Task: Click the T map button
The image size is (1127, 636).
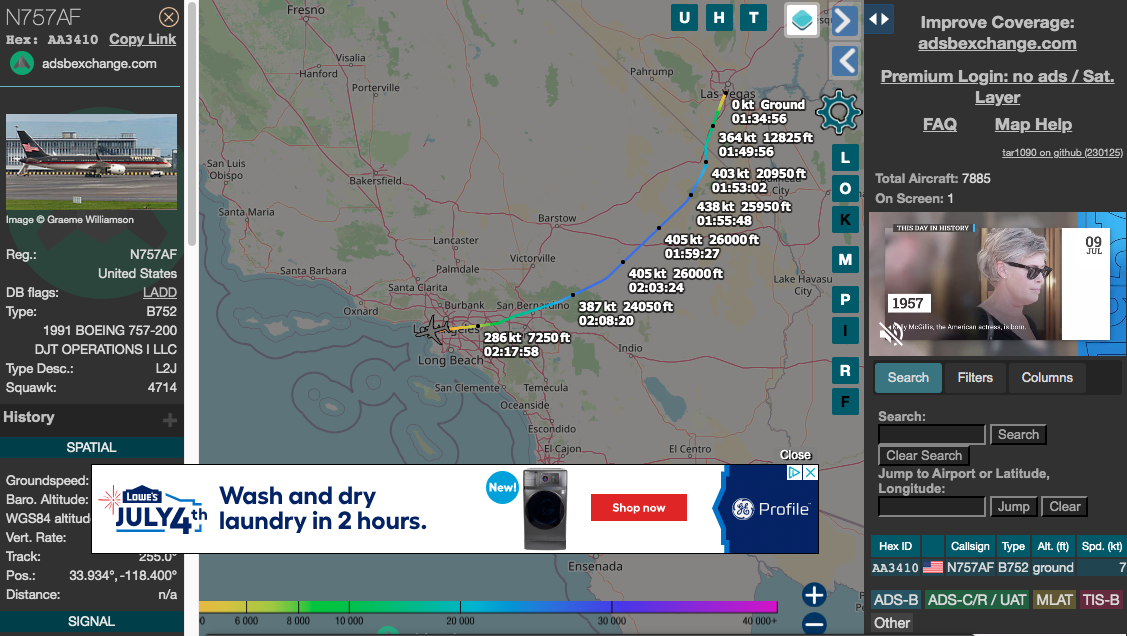Action: (753, 18)
